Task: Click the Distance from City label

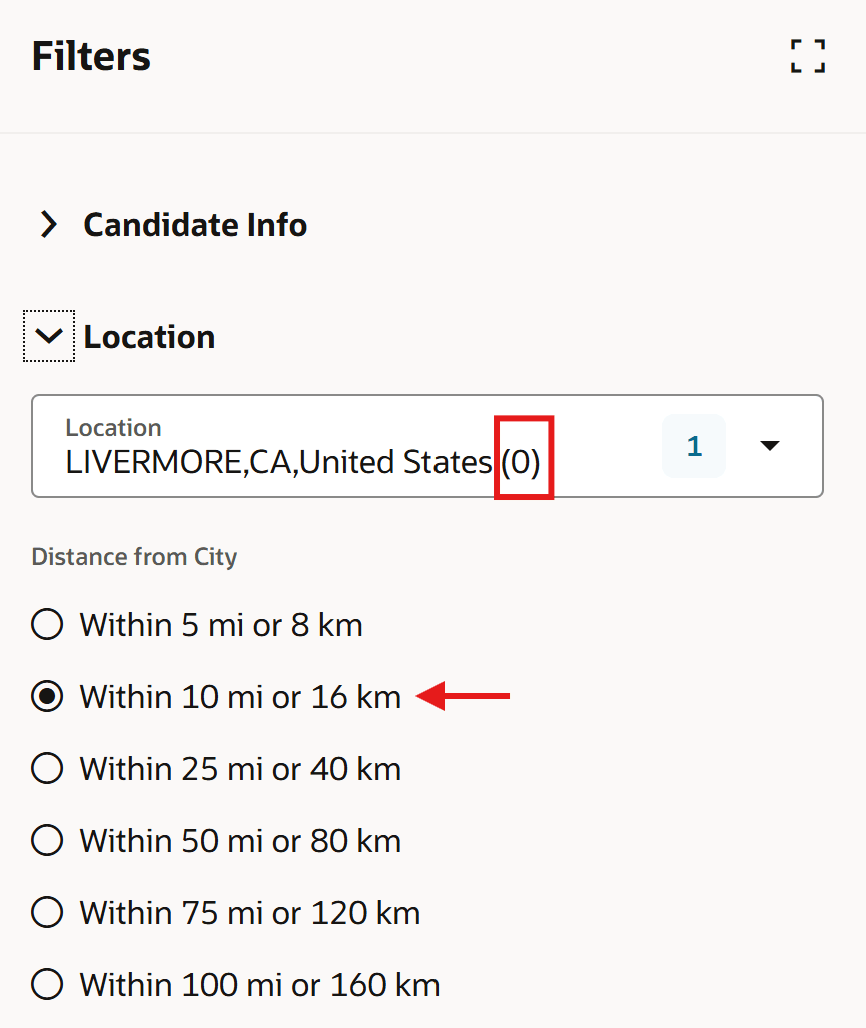Action: coord(133,556)
